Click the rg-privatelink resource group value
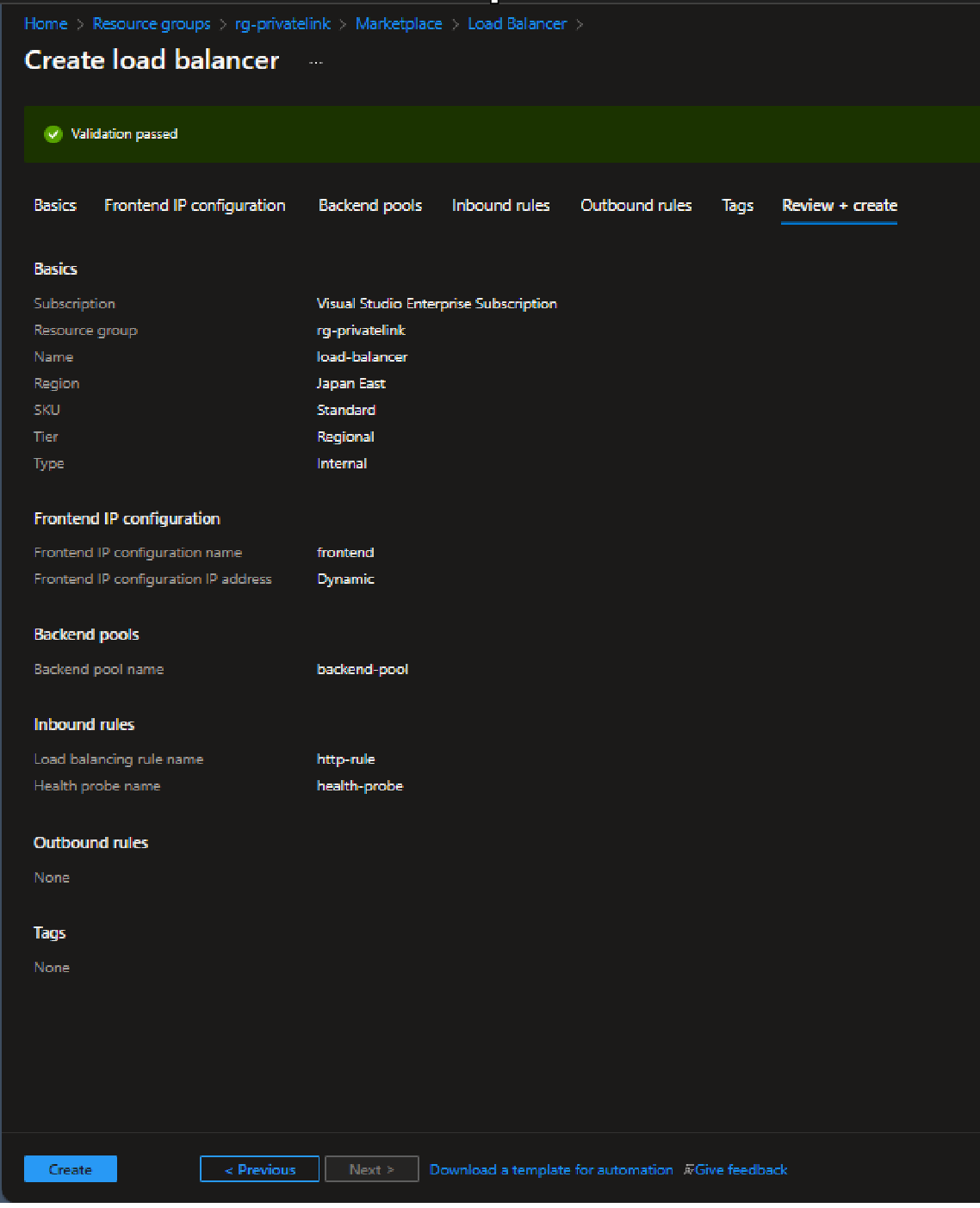This screenshot has height=1208, width=980. [361, 331]
